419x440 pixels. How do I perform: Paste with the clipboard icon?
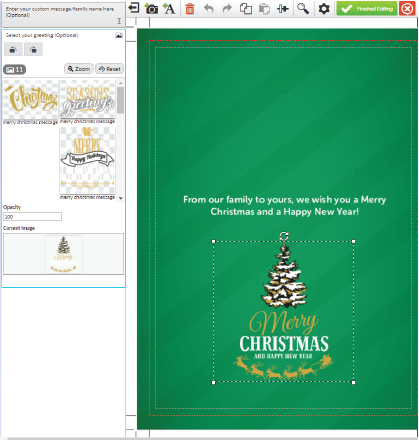tap(264, 8)
